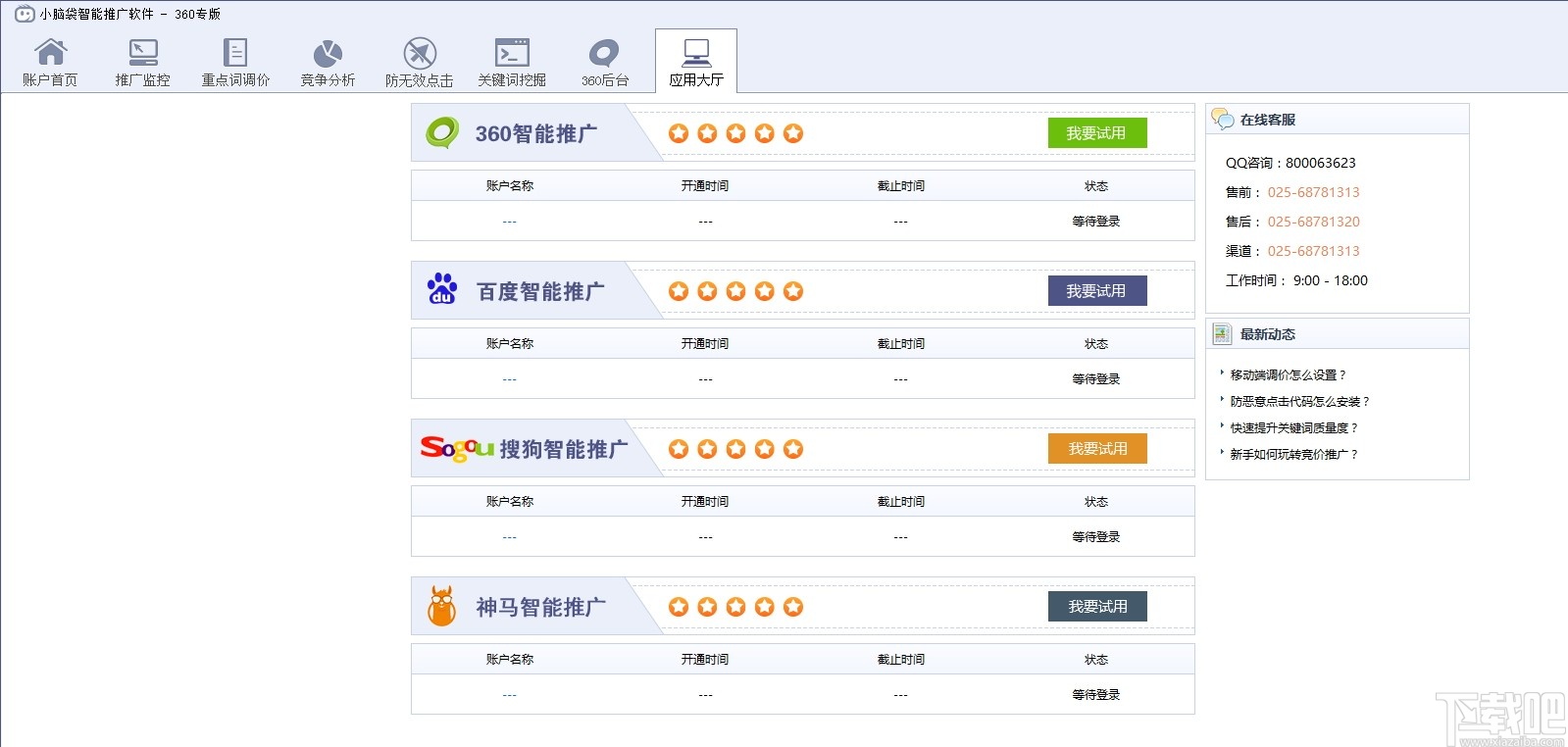Click 我要试用 for 搜狗智能推广
Viewport: 1568px width, 747px height.
coord(1097,449)
